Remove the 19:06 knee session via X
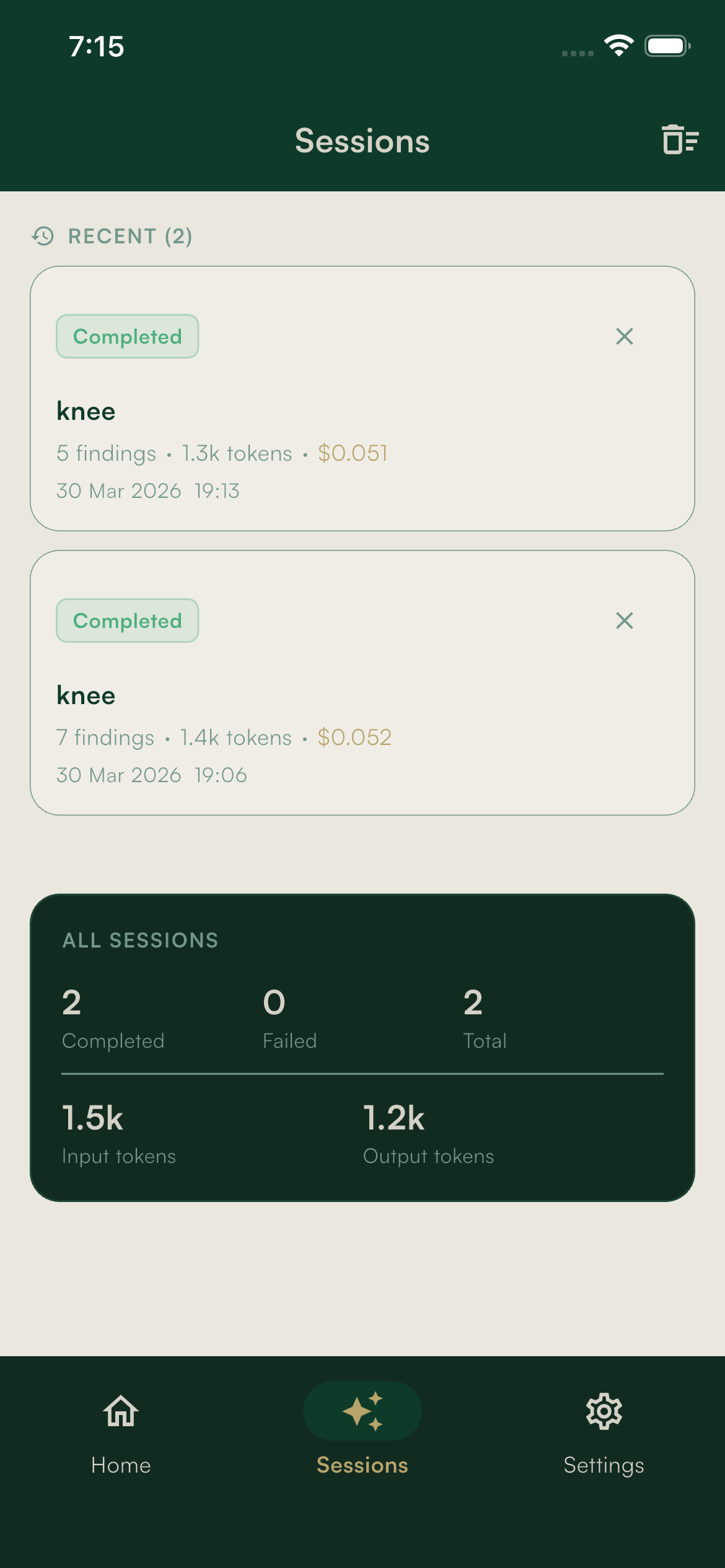The height and width of the screenshot is (1568, 725). (x=624, y=621)
